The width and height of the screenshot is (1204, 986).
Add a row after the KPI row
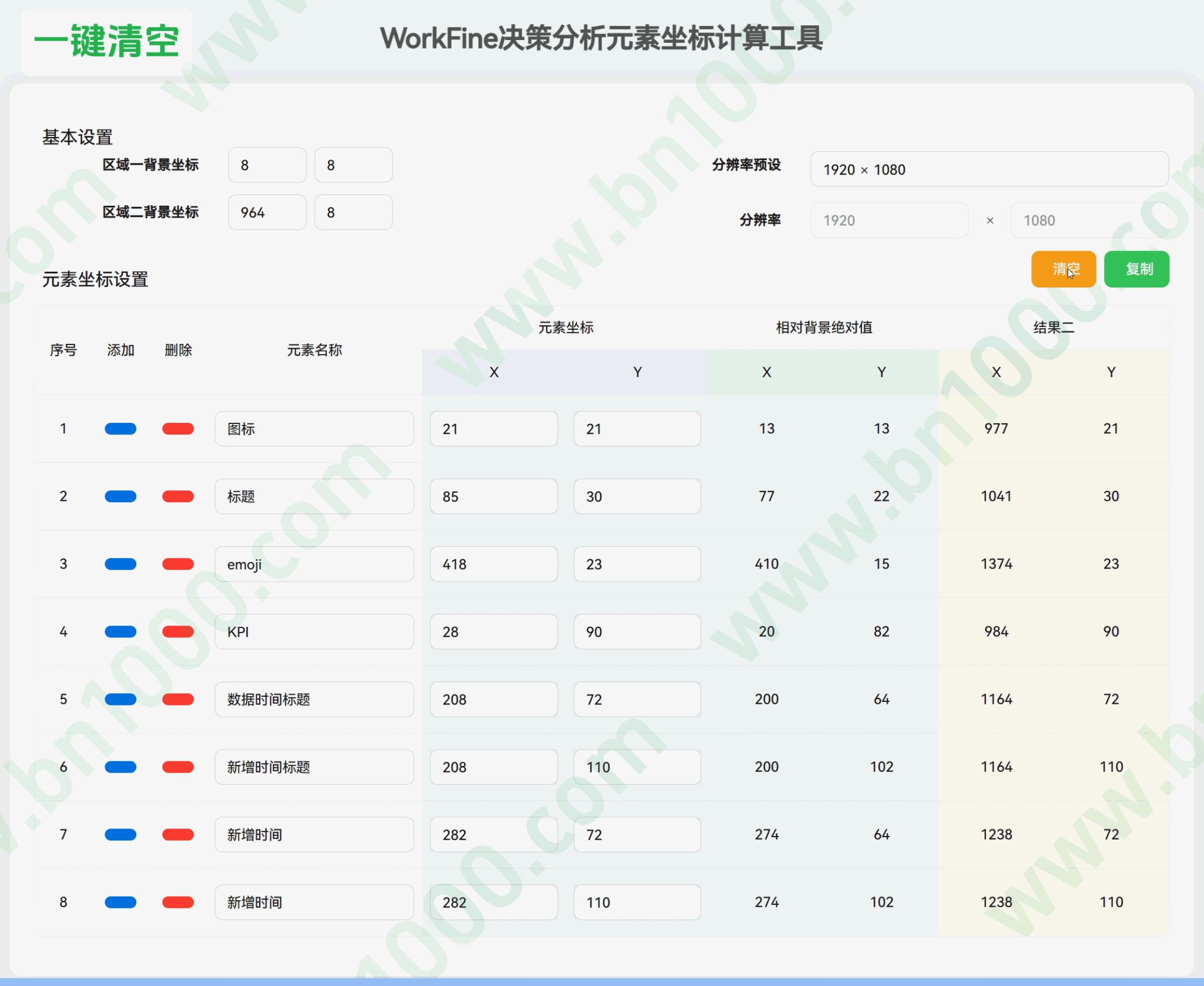[121, 631]
